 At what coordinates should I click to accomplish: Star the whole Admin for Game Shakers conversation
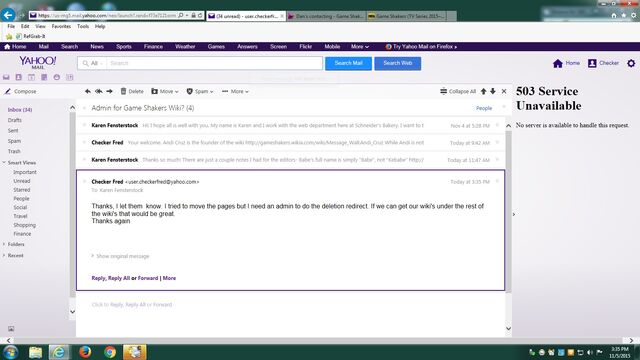coord(504,108)
